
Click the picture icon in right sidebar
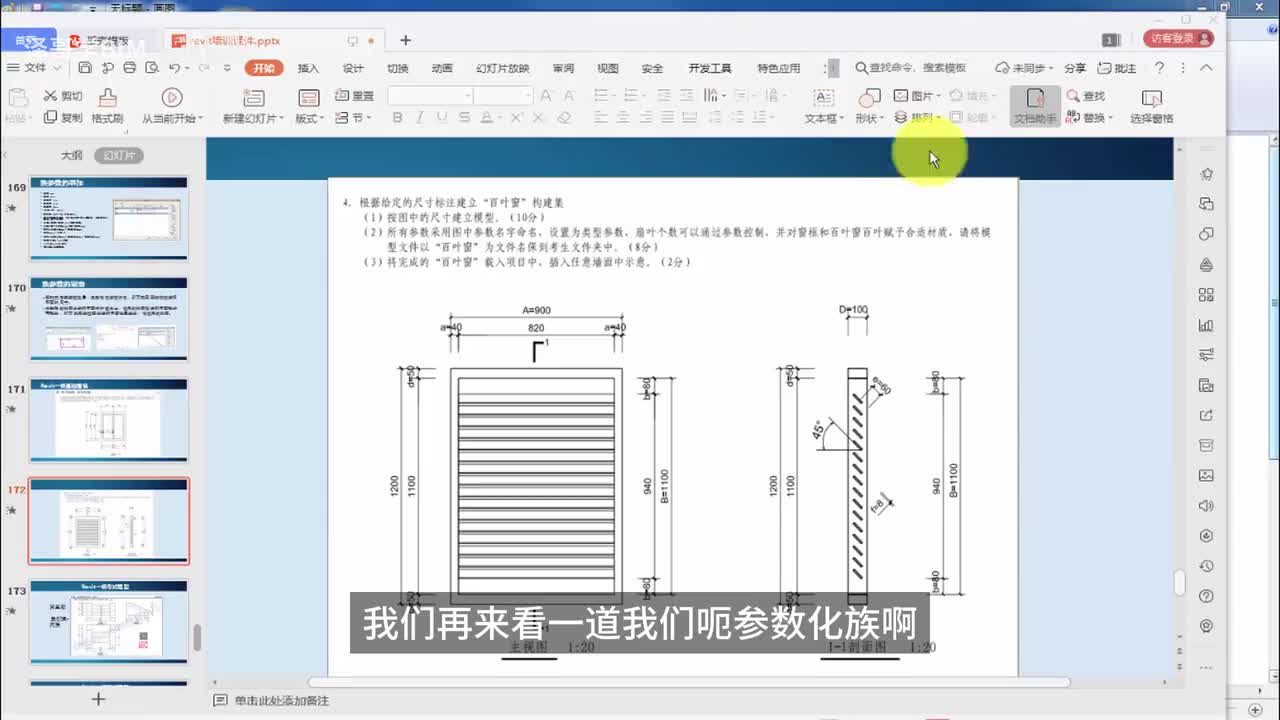(x=1206, y=475)
